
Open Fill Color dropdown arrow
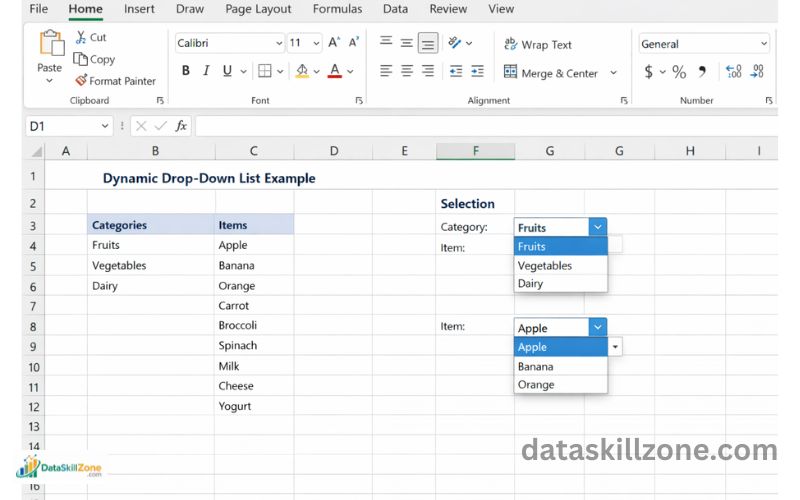317,71
